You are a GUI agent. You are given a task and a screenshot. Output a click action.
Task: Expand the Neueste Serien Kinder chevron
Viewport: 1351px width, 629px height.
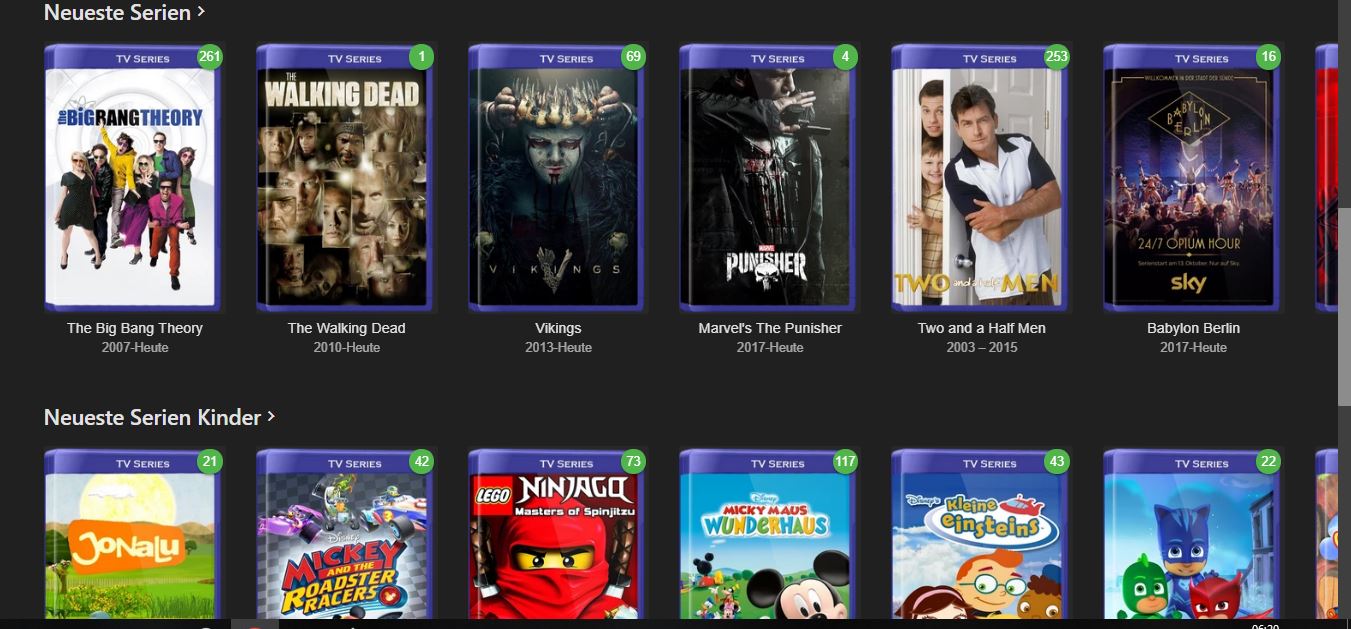[272, 416]
